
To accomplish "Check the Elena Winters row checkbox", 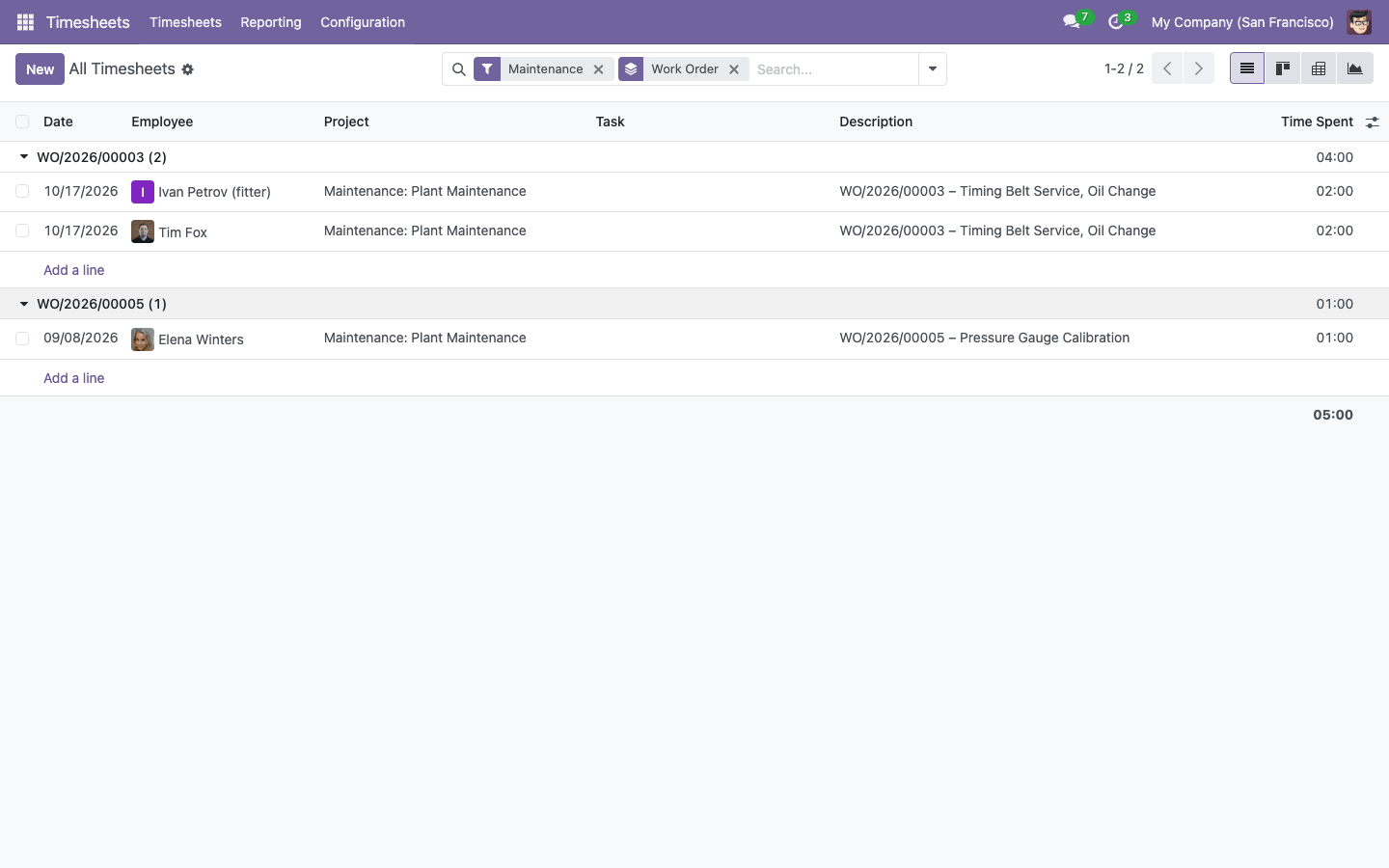I will 22,339.
